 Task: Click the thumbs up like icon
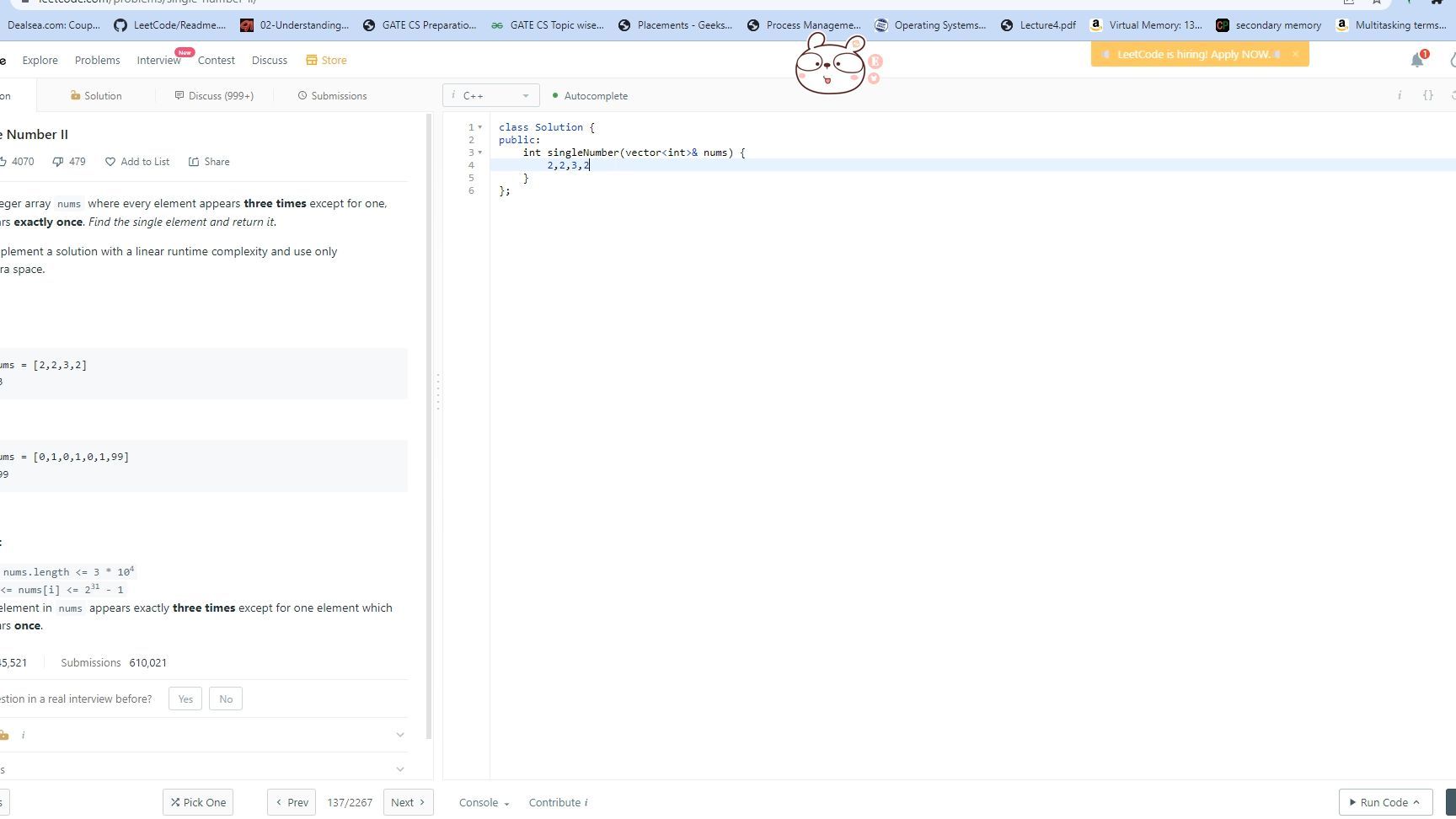point(3,162)
